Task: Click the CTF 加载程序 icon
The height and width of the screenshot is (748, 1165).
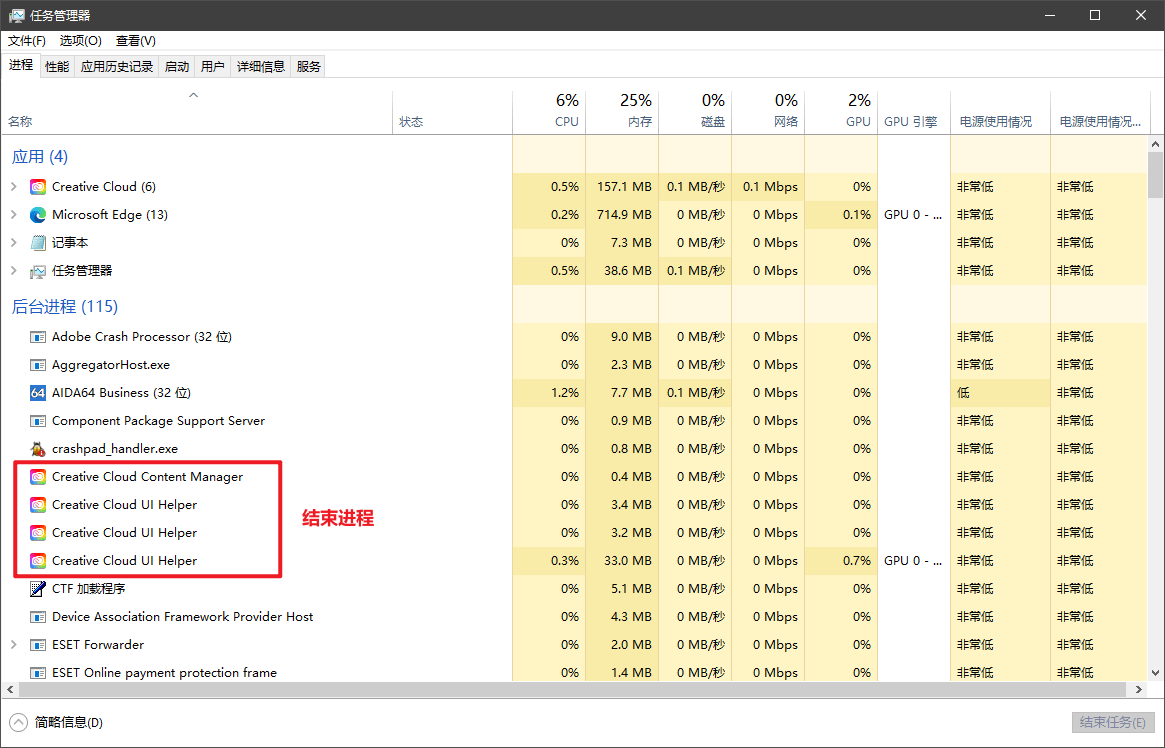Action: [38, 589]
